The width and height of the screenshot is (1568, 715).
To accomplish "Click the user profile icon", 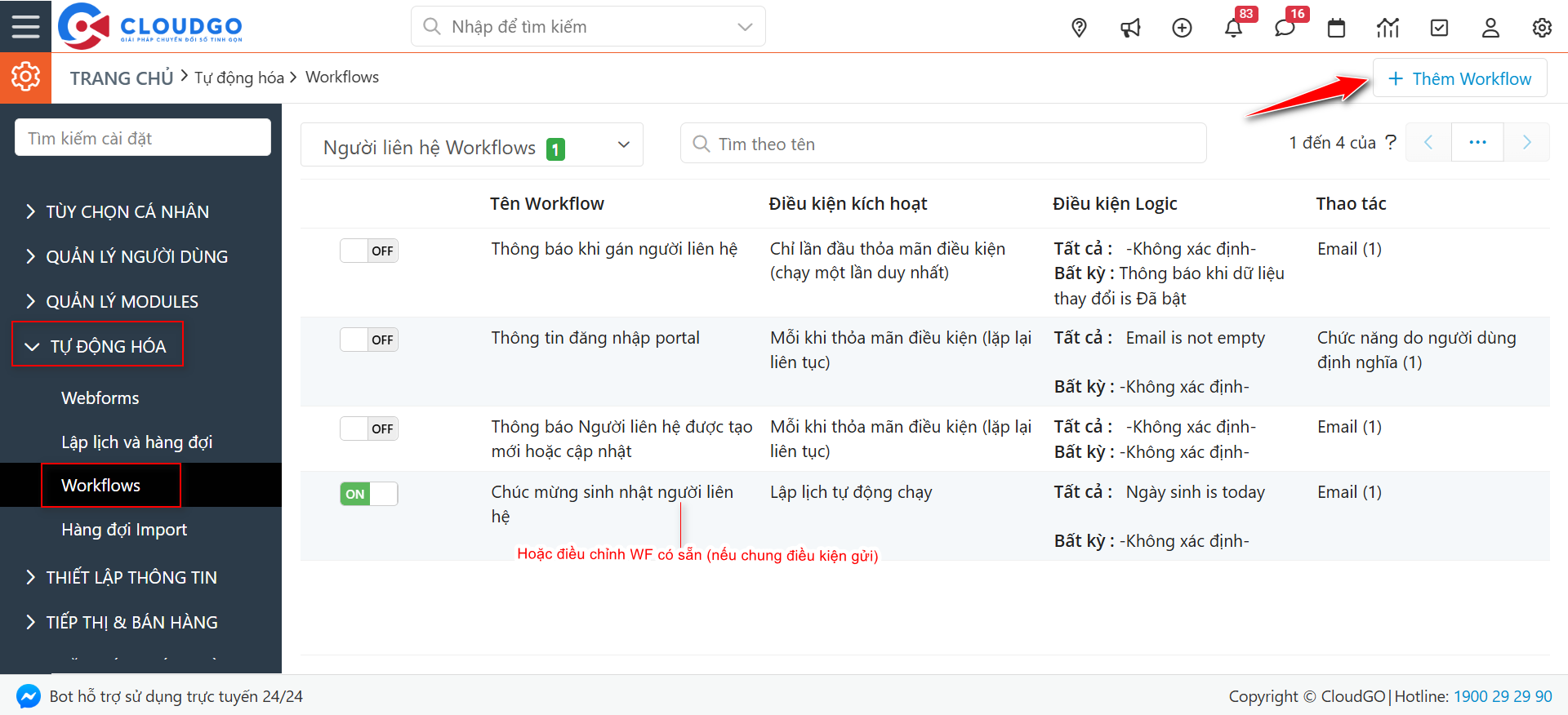I will click(1490, 28).
